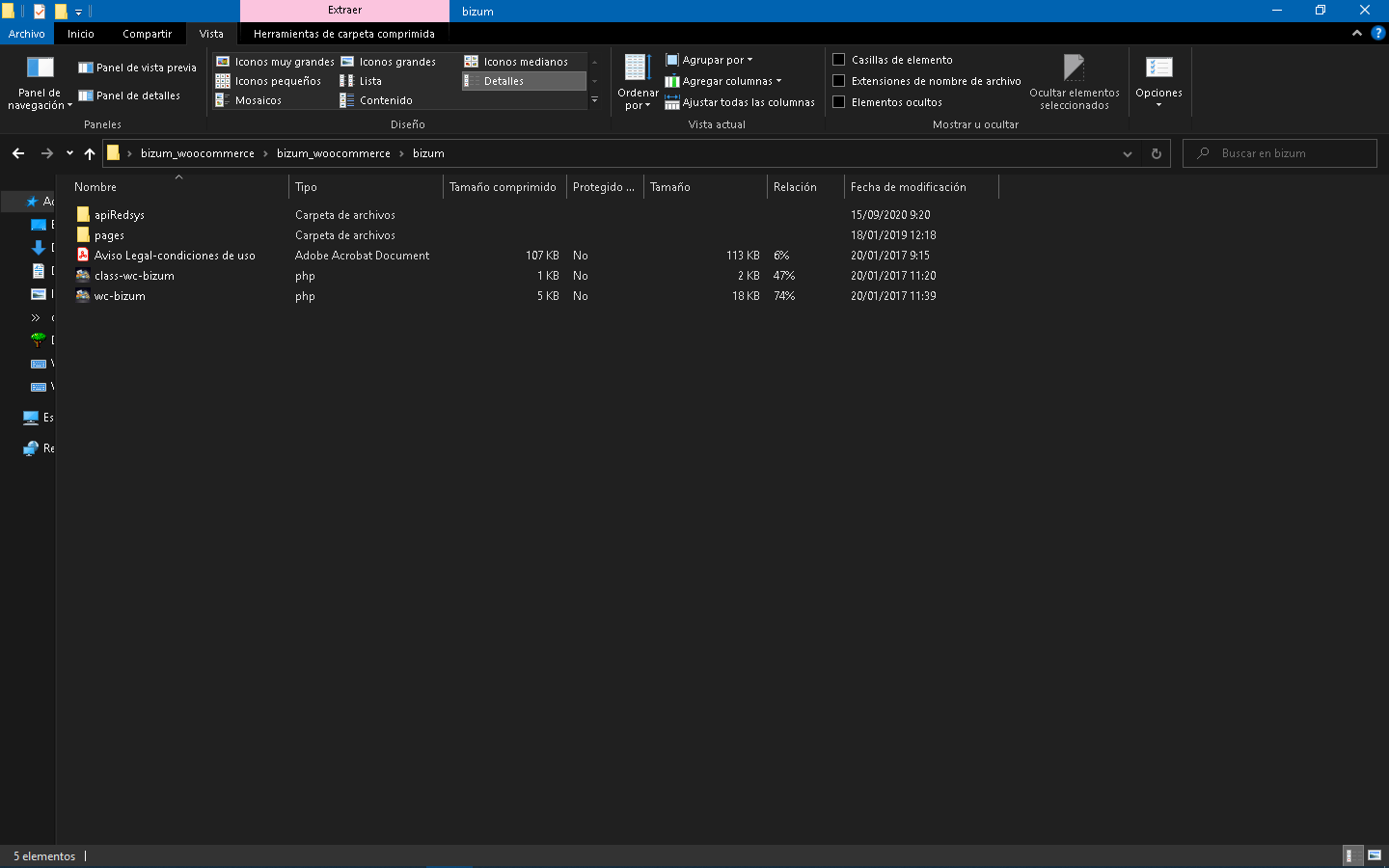
Task: Toggle the Panel de detalles pane
Action: (x=129, y=95)
